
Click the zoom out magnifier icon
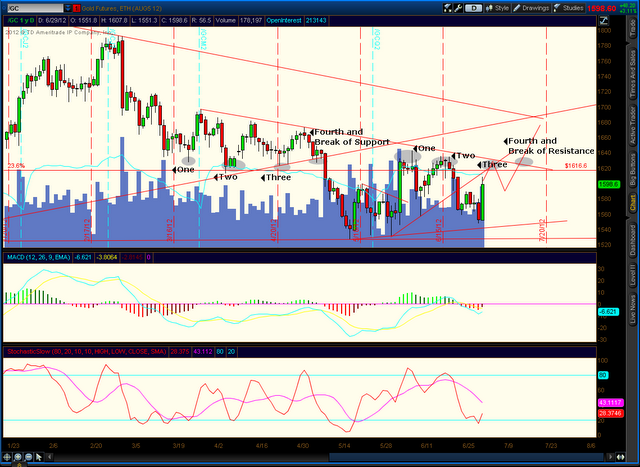pos(28,457)
